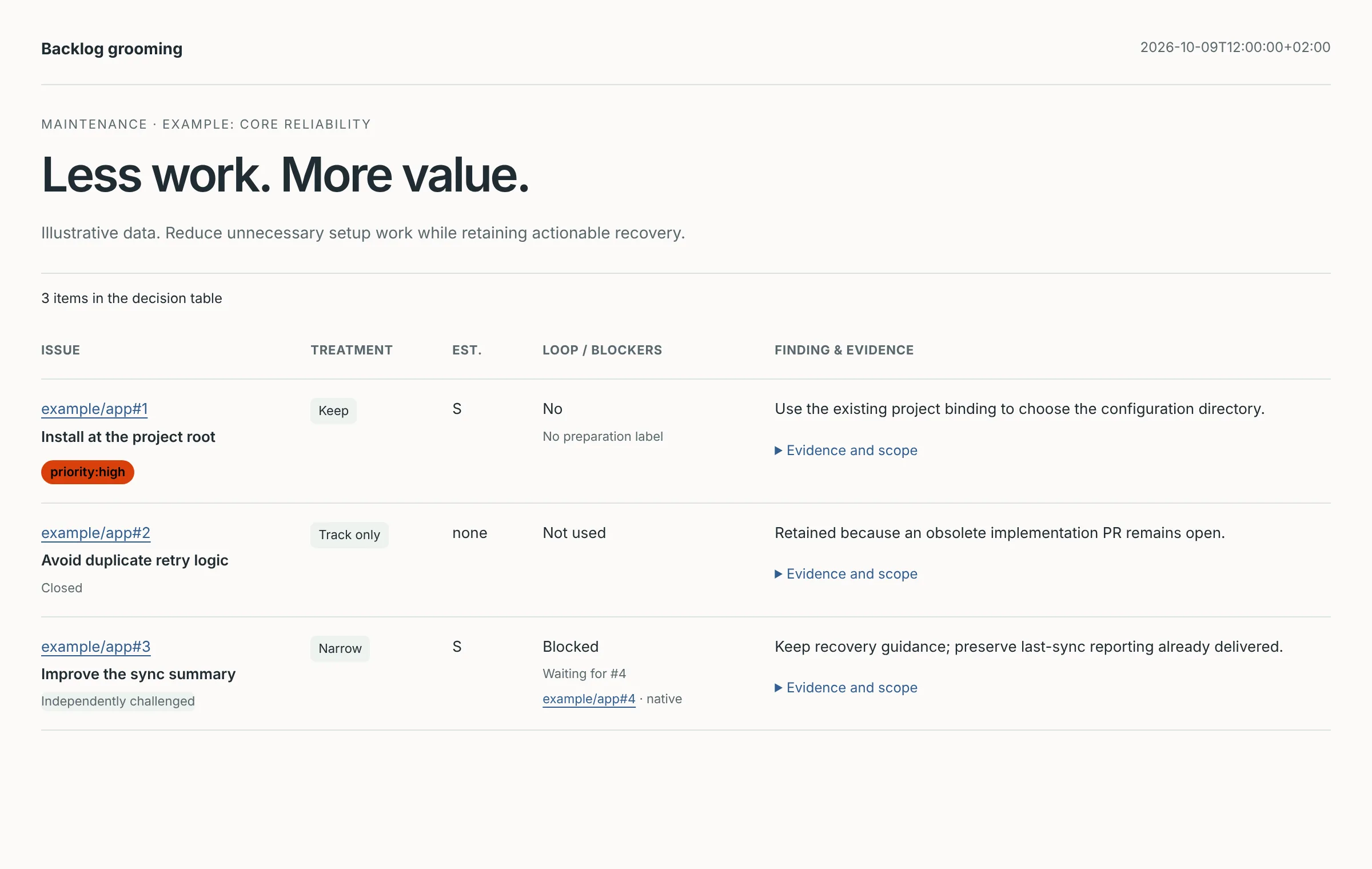Click the MAINTENANCE · EXAMPLE: CORE RELIABILITY eyebrow text
The height and width of the screenshot is (869, 1372).
206,124
